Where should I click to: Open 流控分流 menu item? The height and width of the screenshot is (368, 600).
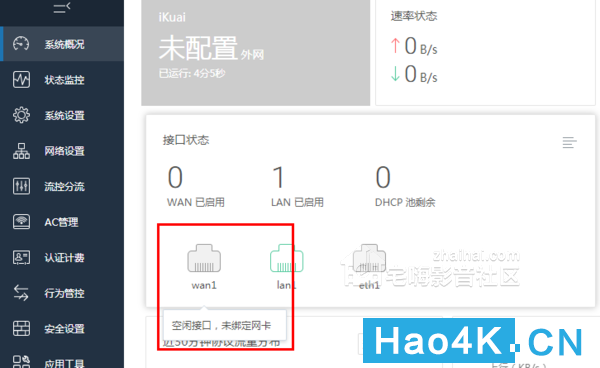tap(62, 186)
